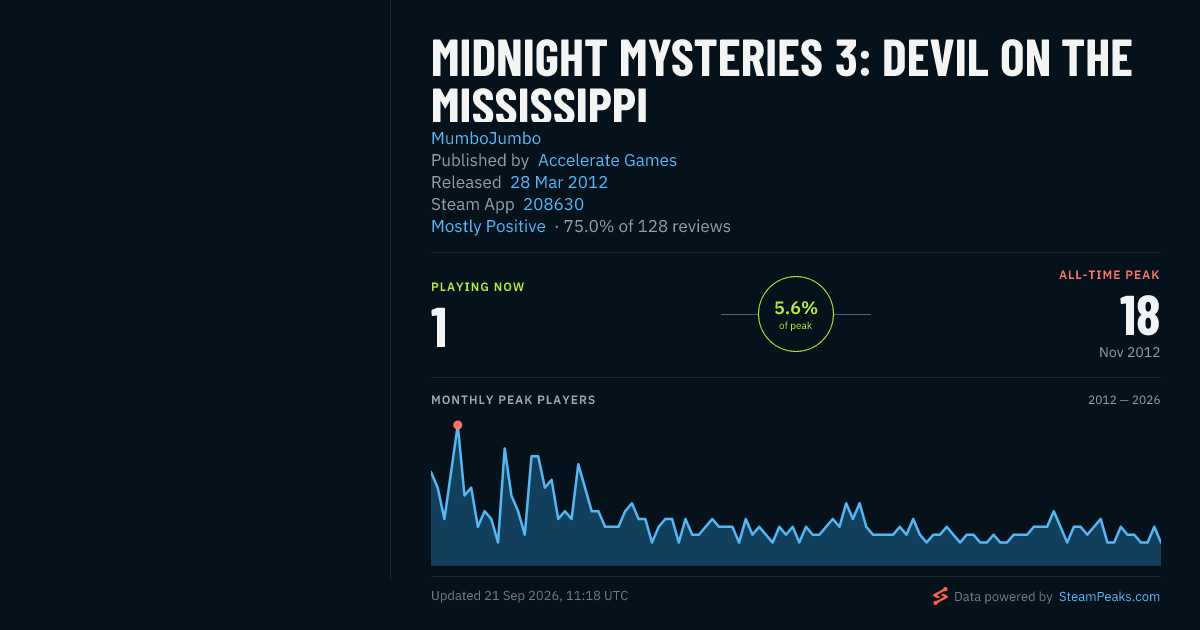Viewport: 1200px width, 630px height.
Task: Open the MumboJumbo developer link
Action: pyautogui.click(x=486, y=138)
